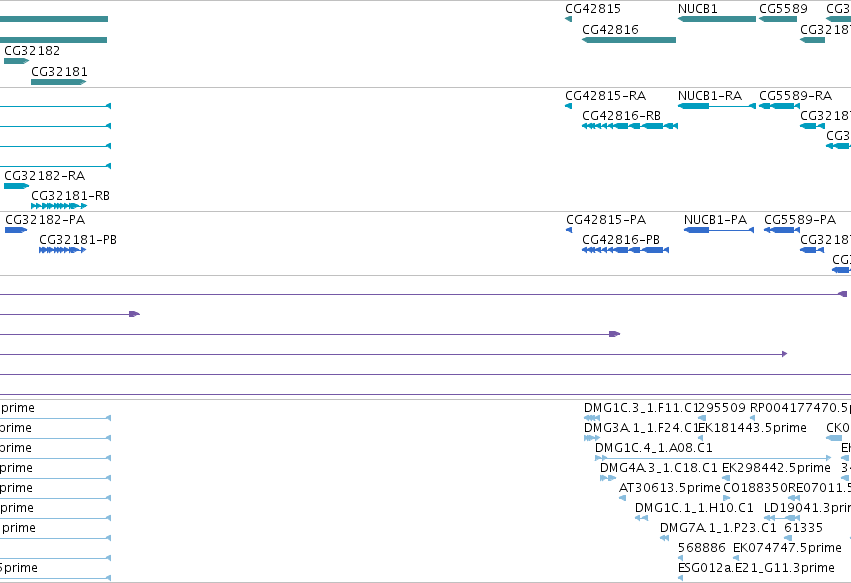The height and width of the screenshot is (583, 851).
Task: Click the CG42816 gene bar
Action: 628,40
